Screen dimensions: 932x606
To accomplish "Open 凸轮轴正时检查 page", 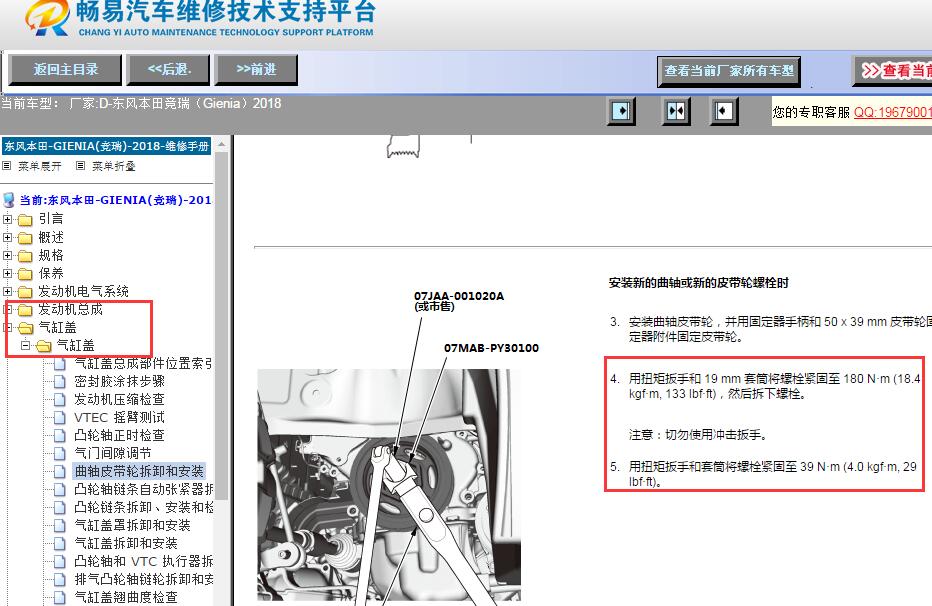I will pos(119,435).
